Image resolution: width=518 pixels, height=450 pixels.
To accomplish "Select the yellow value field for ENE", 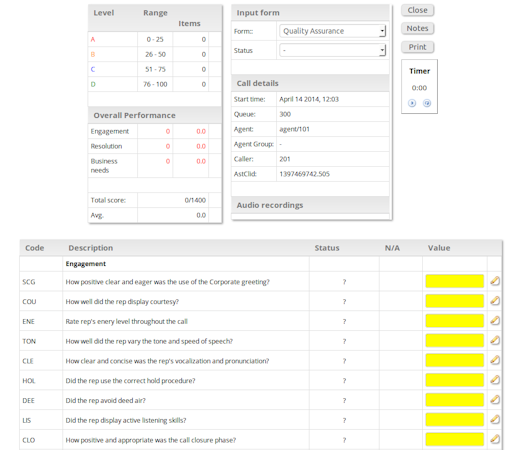I will (x=455, y=321).
